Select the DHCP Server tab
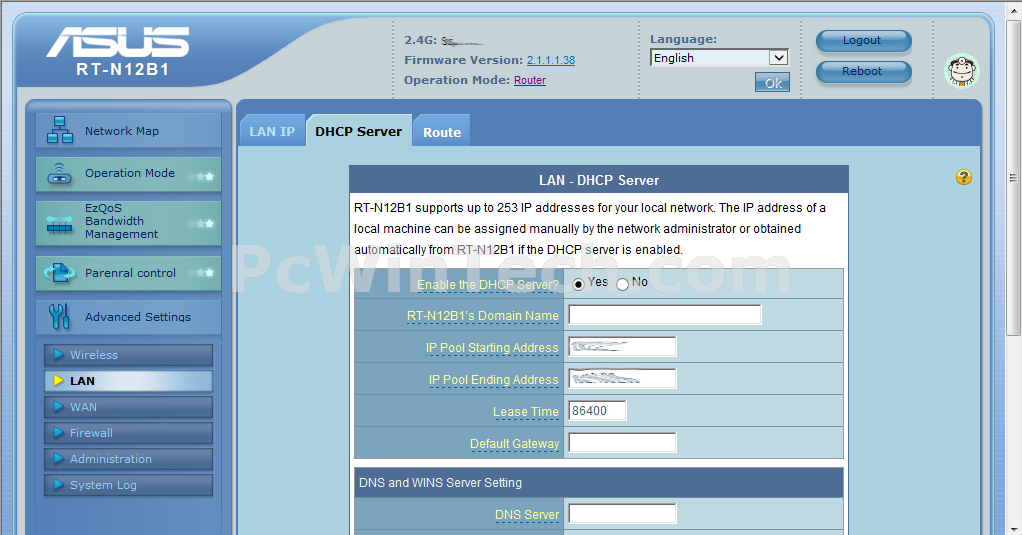 [x=358, y=132]
